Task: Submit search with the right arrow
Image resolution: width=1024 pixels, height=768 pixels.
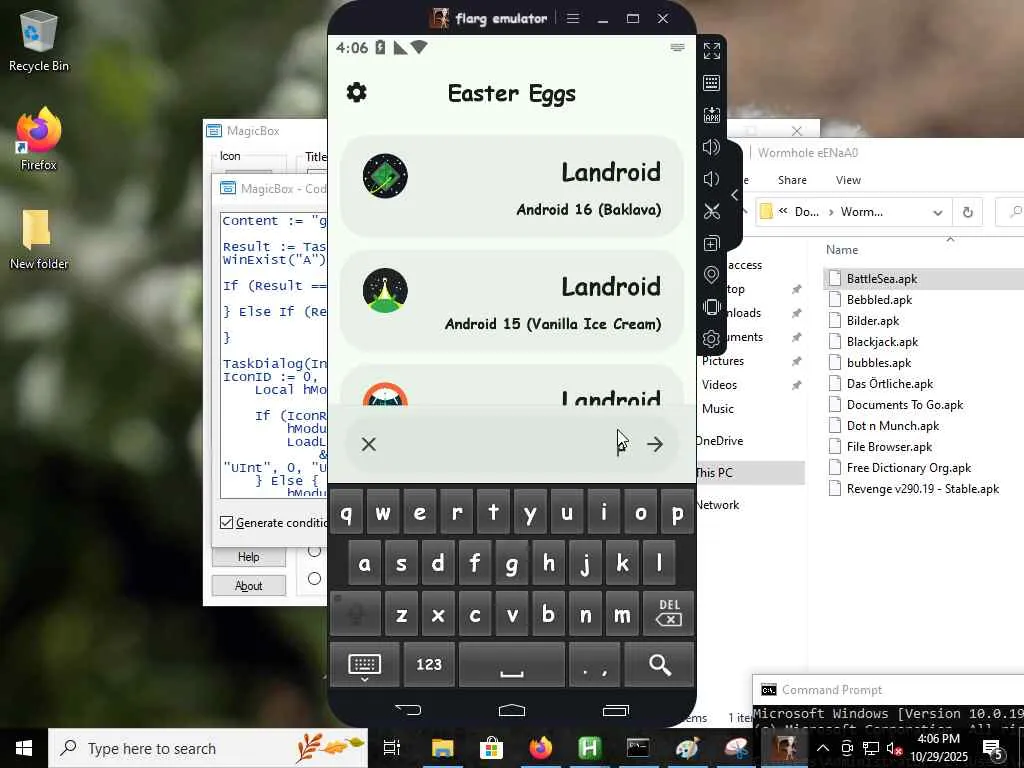Action: [655, 444]
